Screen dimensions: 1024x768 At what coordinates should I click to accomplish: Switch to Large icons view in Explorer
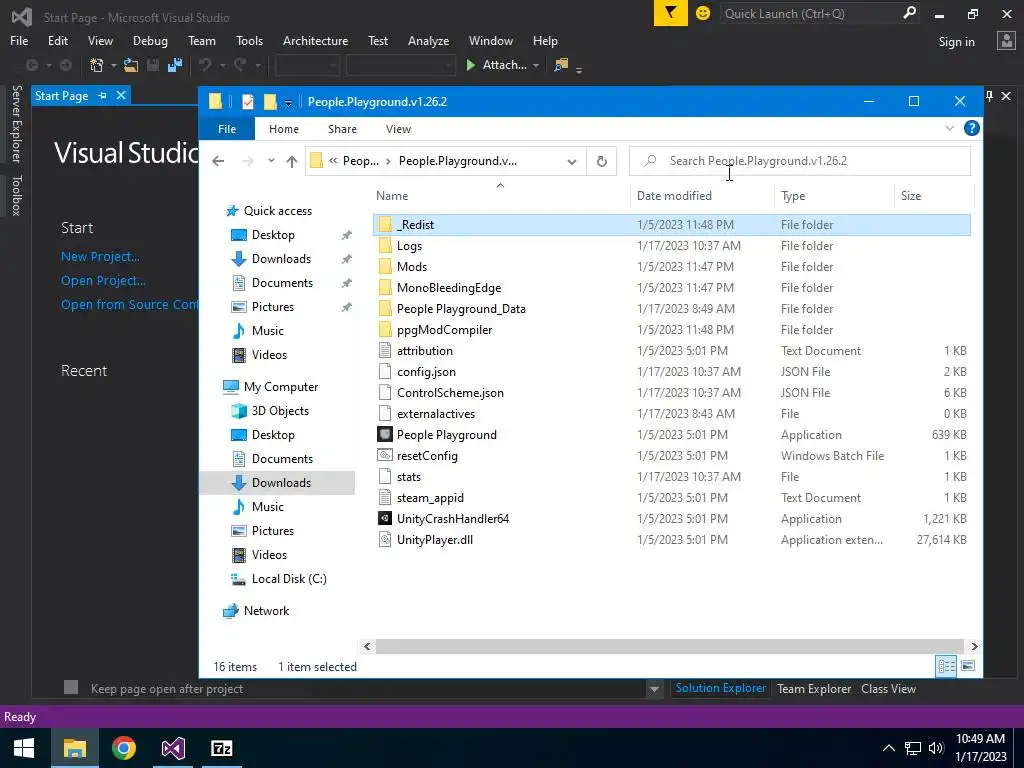tap(968, 665)
